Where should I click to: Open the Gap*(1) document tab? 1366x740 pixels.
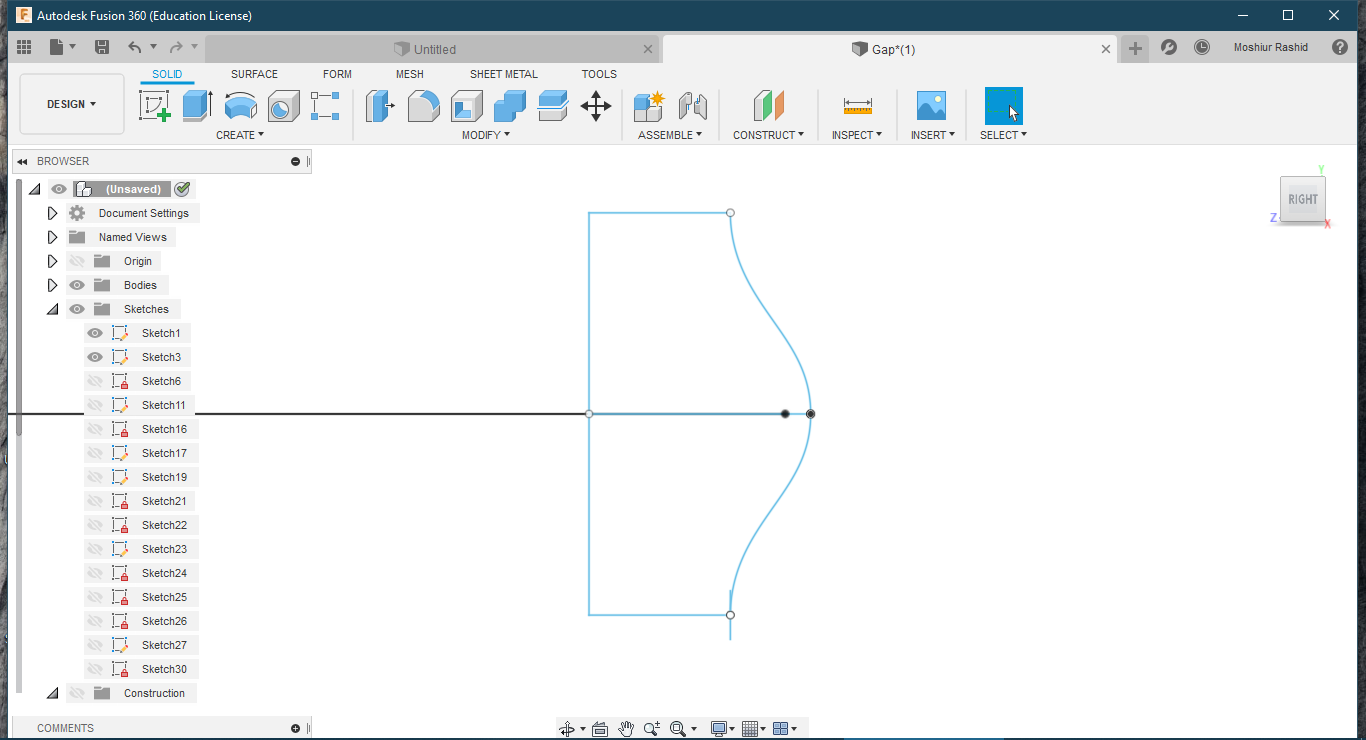[884, 48]
